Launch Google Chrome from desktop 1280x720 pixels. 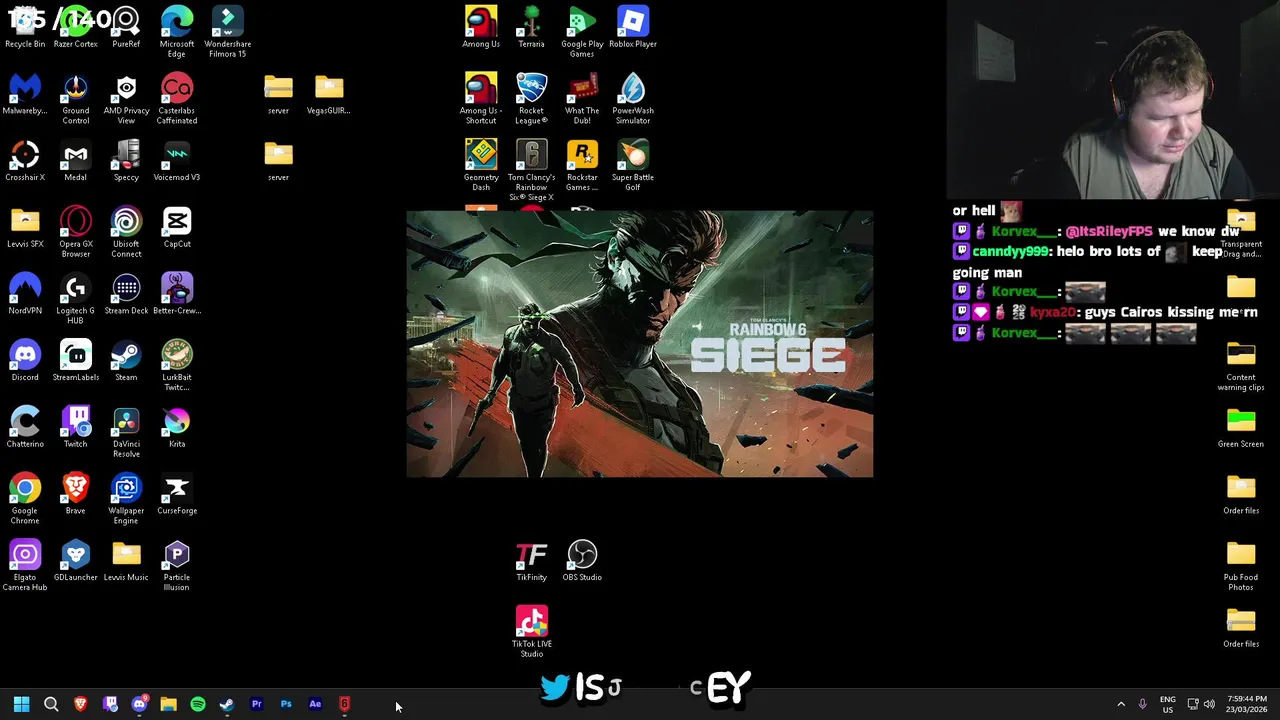25,499
